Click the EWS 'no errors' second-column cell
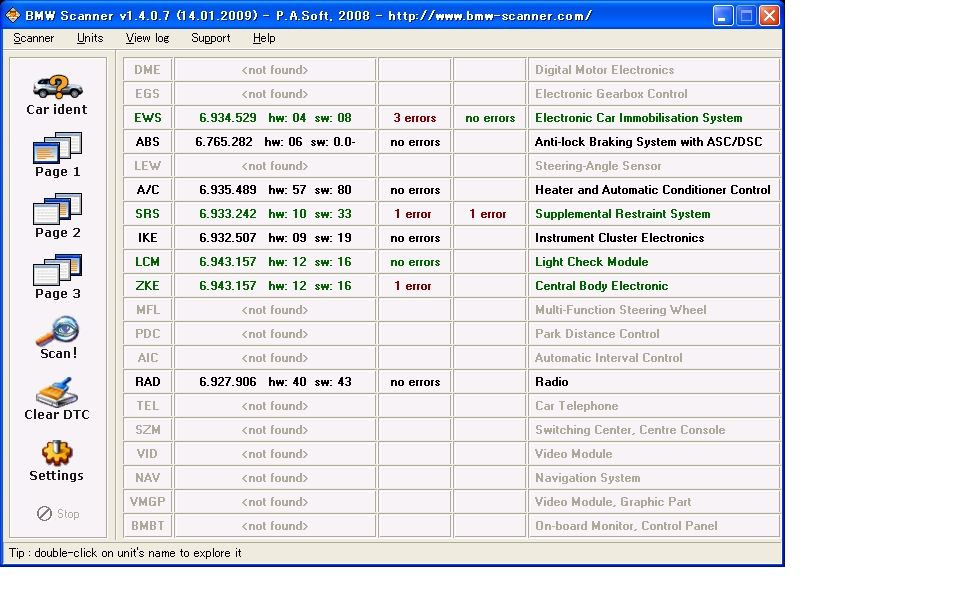This screenshot has width=960, height=600. tap(490, 118)
